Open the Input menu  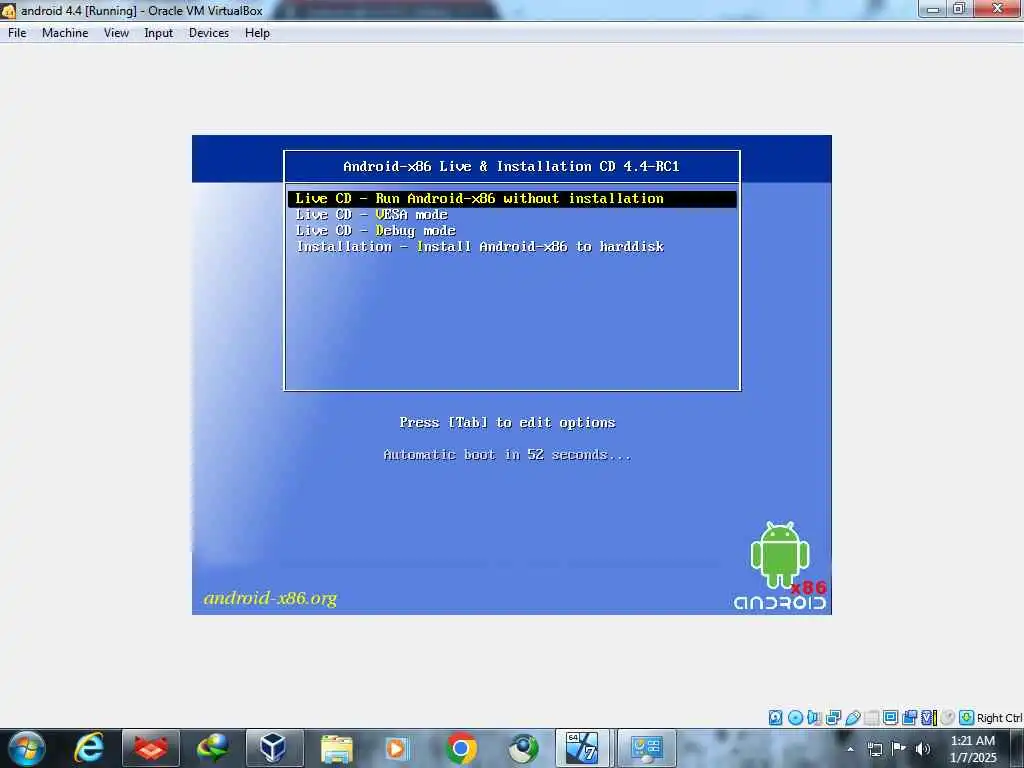pos(159,33)
